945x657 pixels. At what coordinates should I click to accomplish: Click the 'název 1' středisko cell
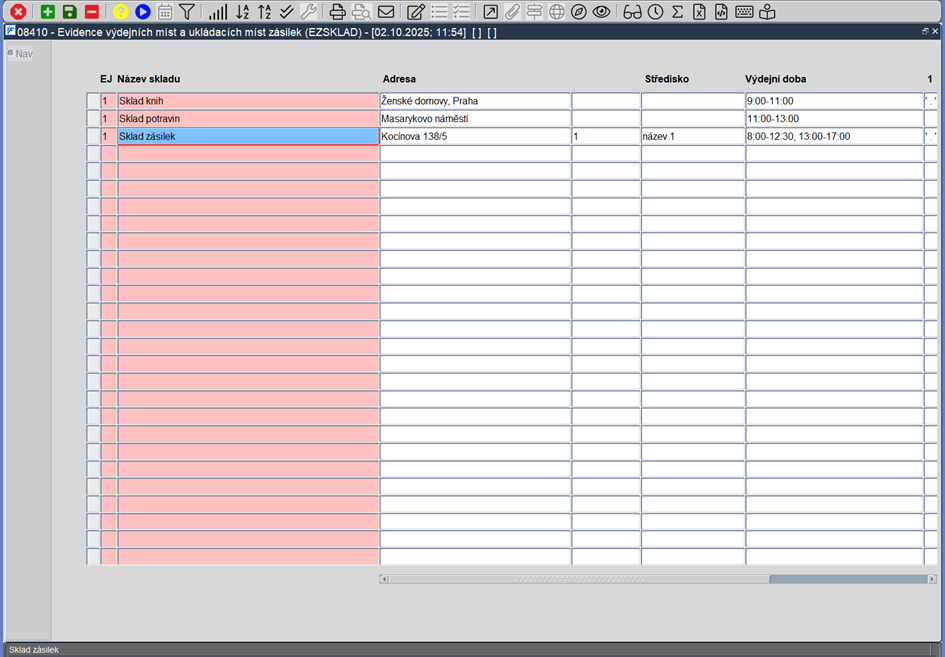pyautogui.click(x=692, y=136)
